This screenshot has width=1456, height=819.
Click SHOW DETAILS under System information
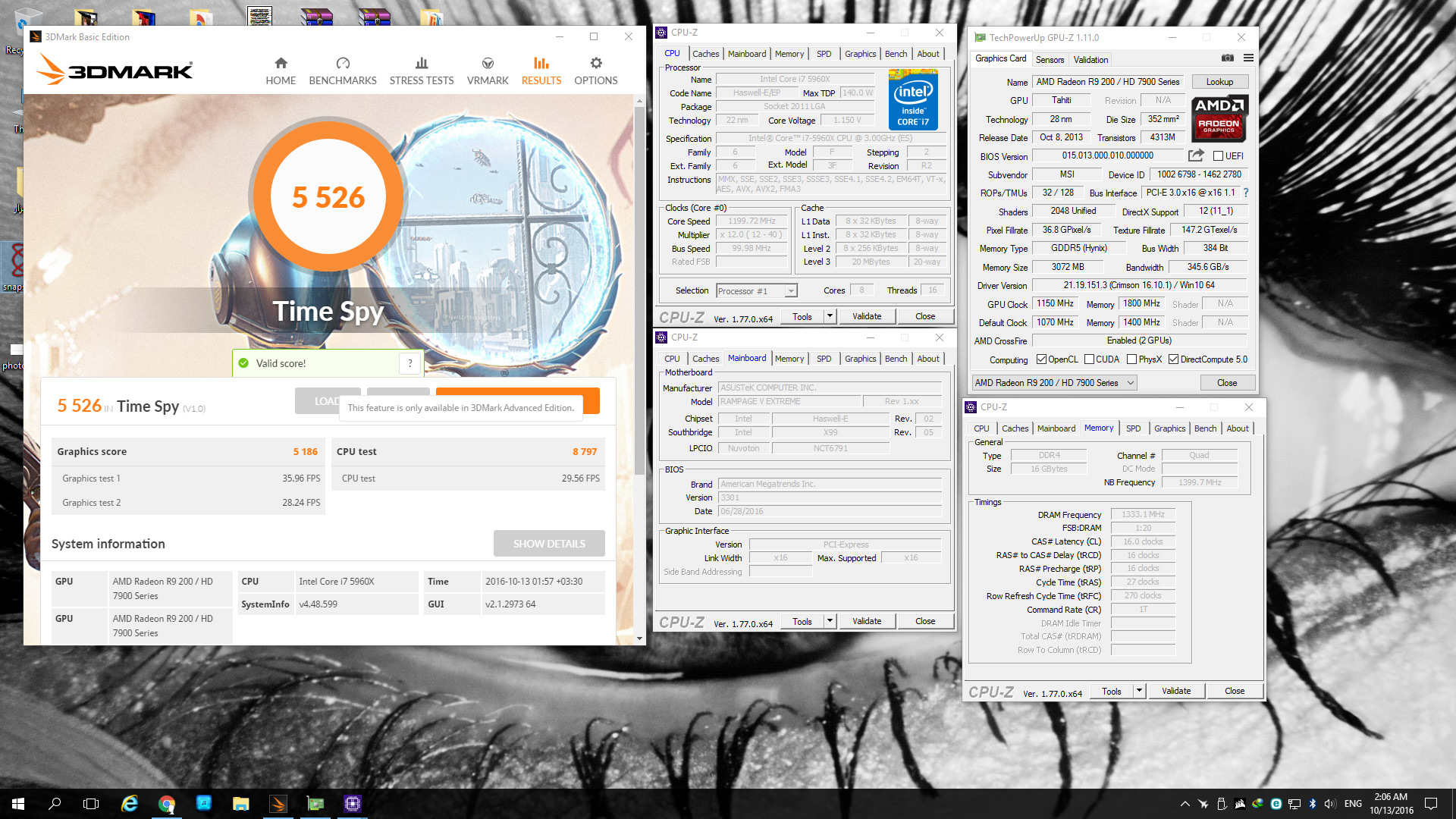tap(549, 544)
